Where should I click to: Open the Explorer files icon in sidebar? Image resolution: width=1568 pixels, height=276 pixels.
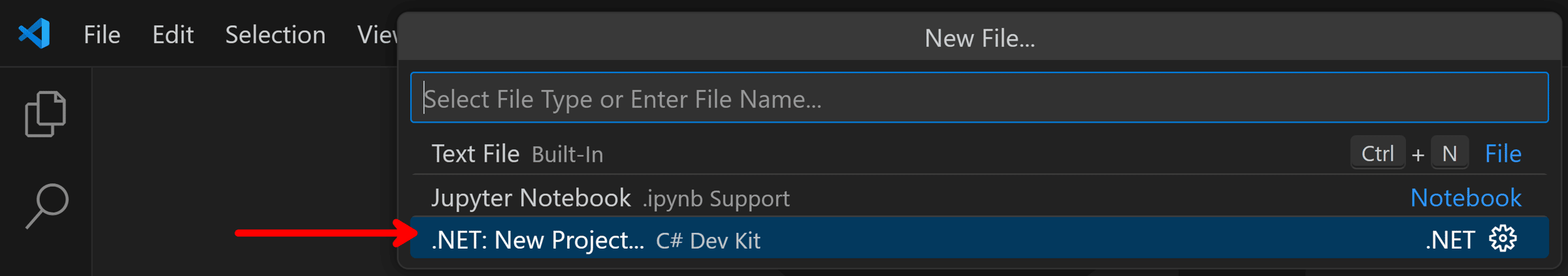click(45, 114)
